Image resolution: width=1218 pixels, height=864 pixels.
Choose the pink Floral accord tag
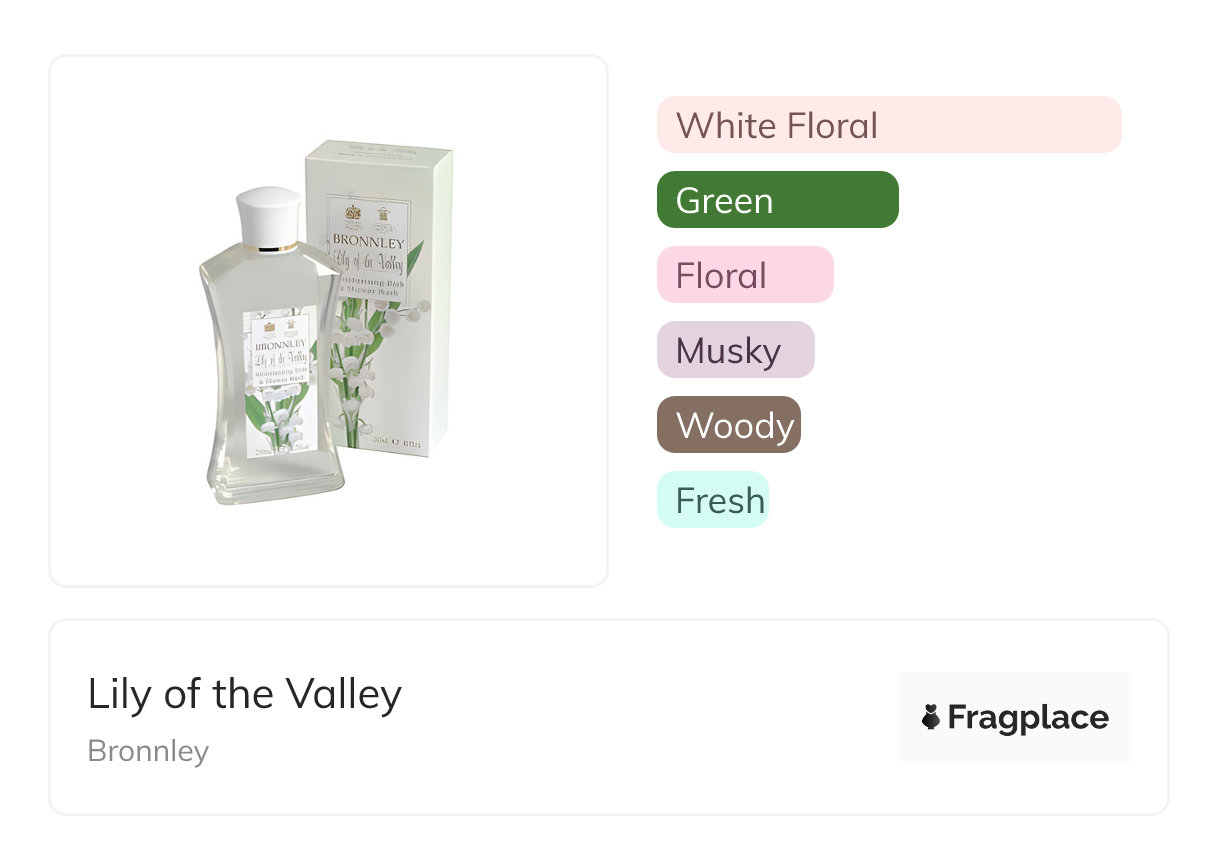(x=744, y=275)
